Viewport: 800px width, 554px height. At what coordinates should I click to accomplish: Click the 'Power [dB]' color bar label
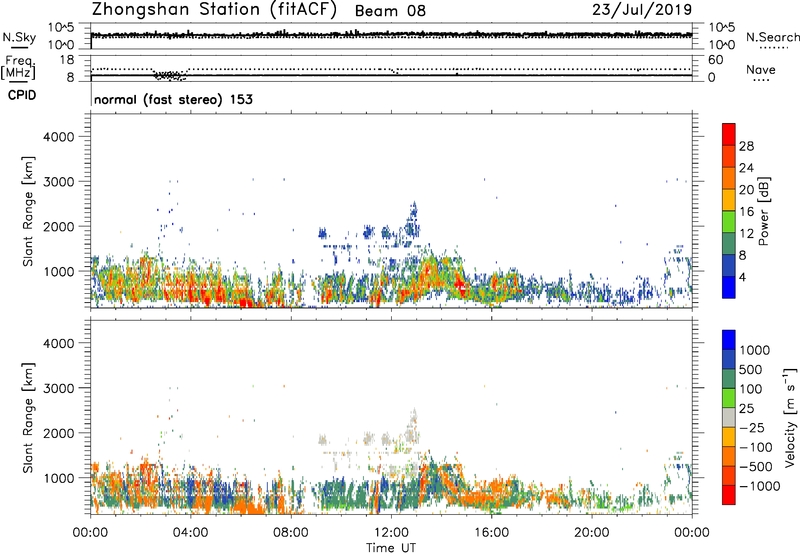(x=763, y=211)
